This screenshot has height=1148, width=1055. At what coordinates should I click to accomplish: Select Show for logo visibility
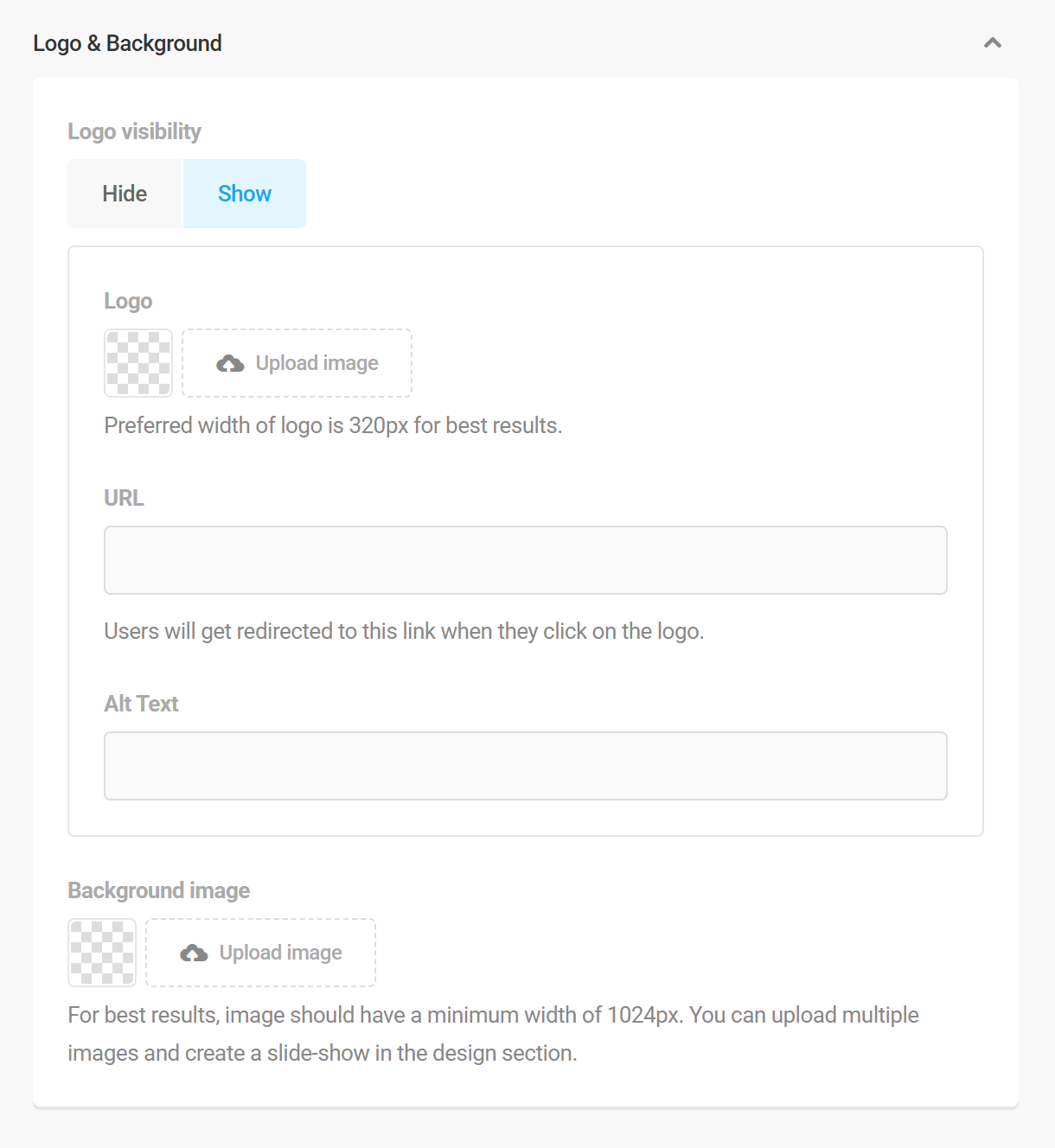245,194
